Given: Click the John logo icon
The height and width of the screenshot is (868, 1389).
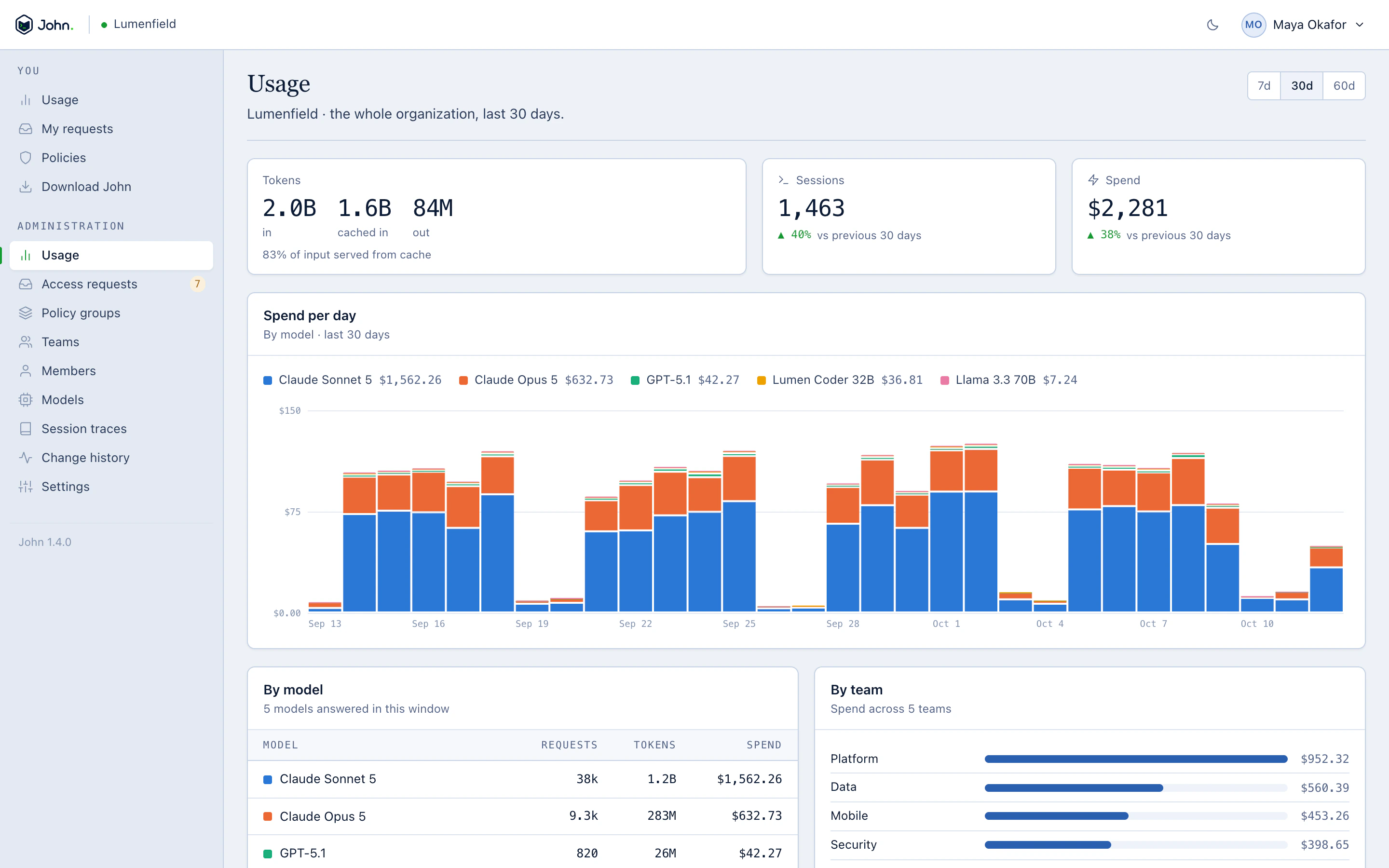Looking at the screenshot, I should [24, 25].
